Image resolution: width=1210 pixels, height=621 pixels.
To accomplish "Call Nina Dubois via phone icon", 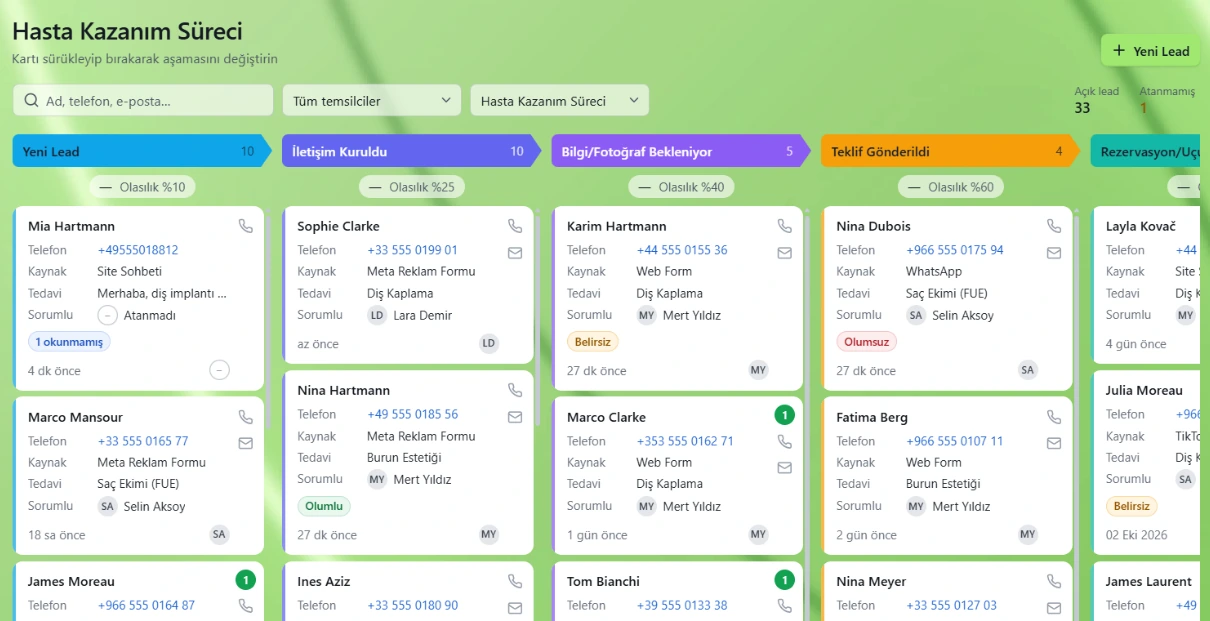I will pyautogui.click(x=1054, y=226).
